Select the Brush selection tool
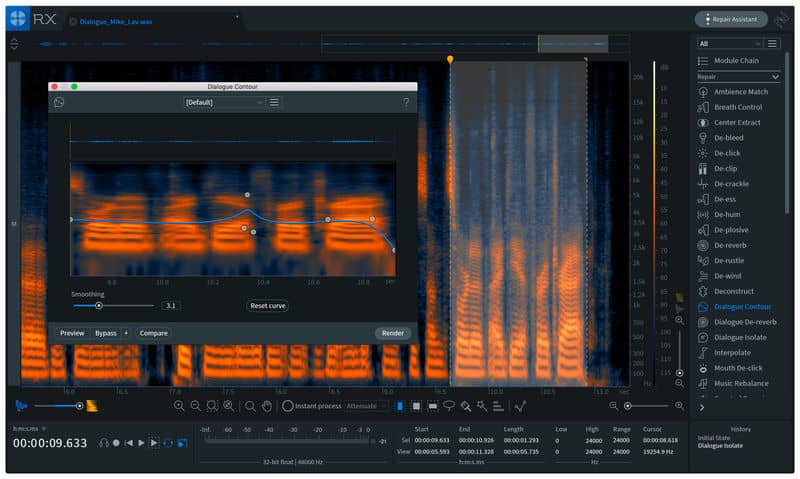The height and width of the screenshot is (479, 800). point(466,406)
